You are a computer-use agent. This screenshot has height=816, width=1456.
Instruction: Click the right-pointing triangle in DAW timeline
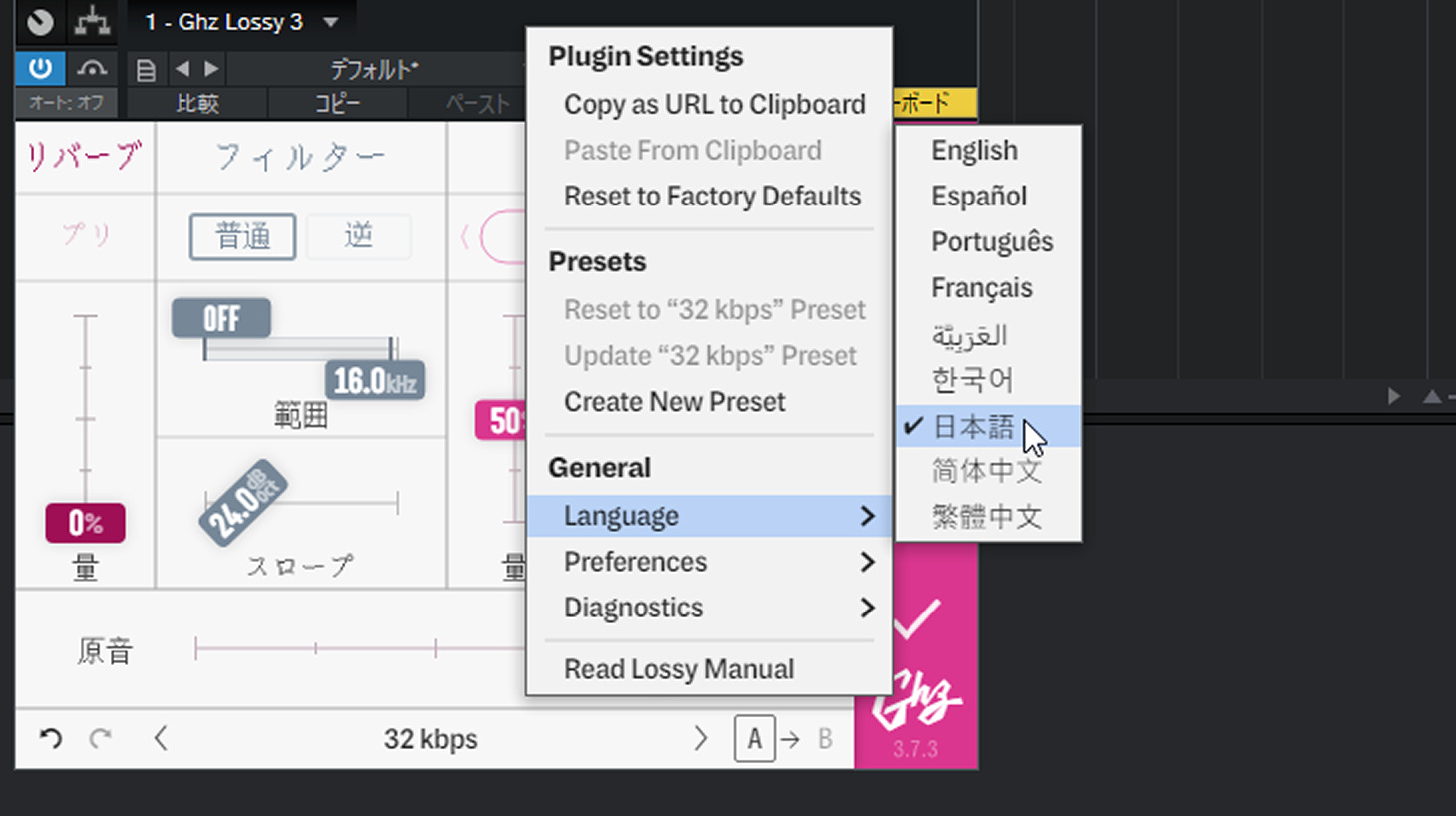pyautogui.click(x=1393, y=396)
